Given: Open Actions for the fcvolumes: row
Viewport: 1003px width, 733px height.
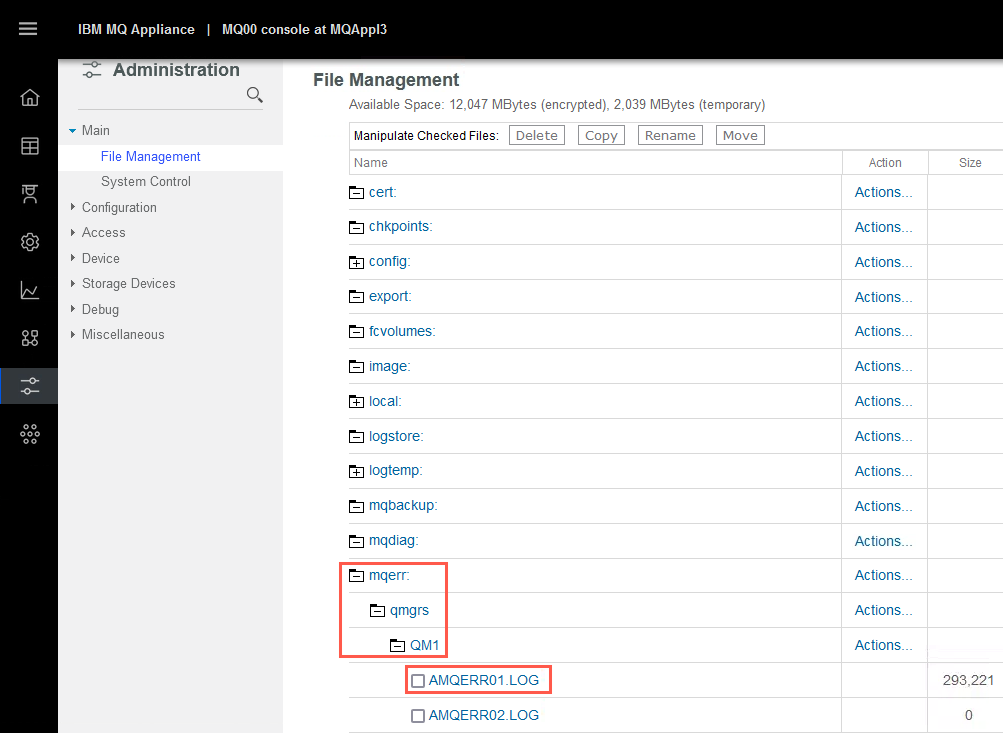Looking at the screenshot, I should click(x=883, y=331).
